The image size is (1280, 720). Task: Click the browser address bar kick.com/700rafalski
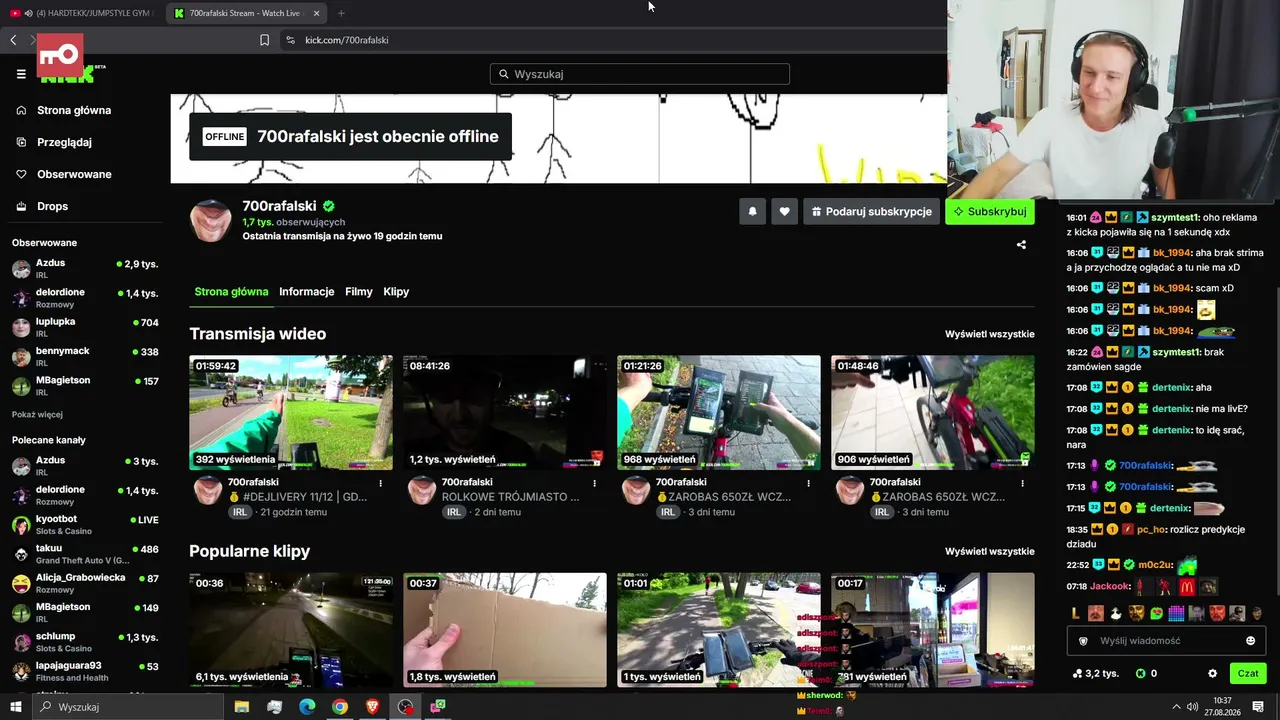[346, 40]
